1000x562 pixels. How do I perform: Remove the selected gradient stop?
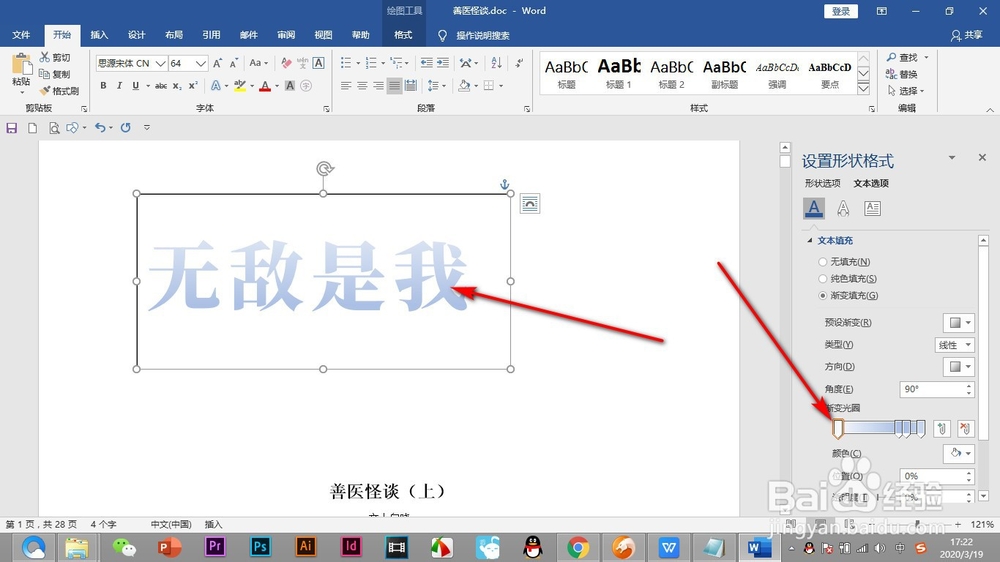(965, 429)
